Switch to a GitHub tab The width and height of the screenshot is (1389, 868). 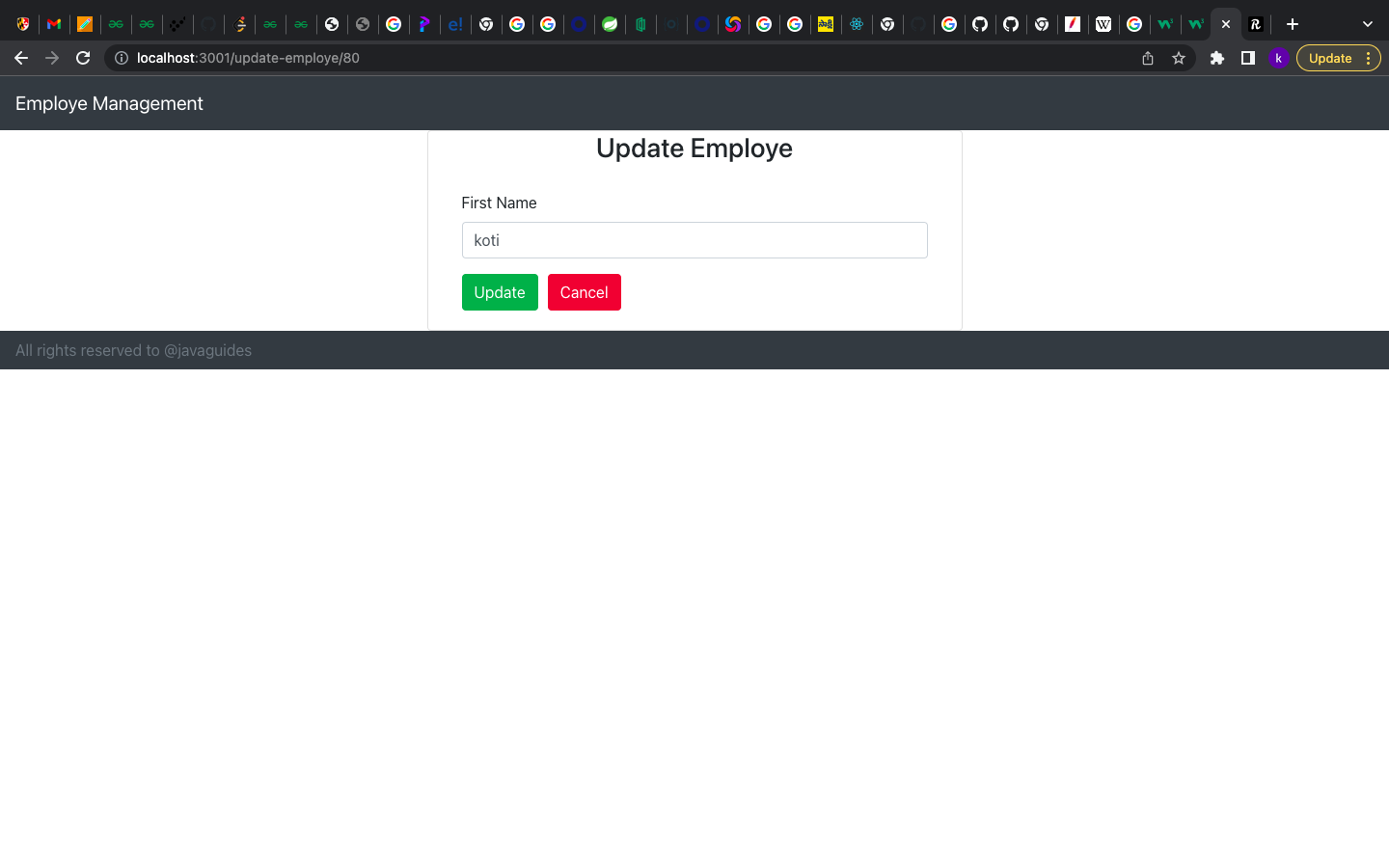click(980, 23)
